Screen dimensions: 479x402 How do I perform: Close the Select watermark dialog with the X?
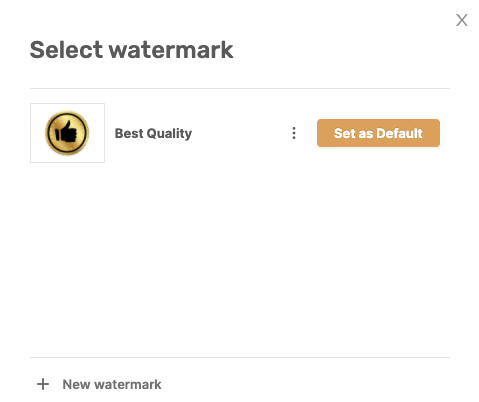[x=462, y=20]
